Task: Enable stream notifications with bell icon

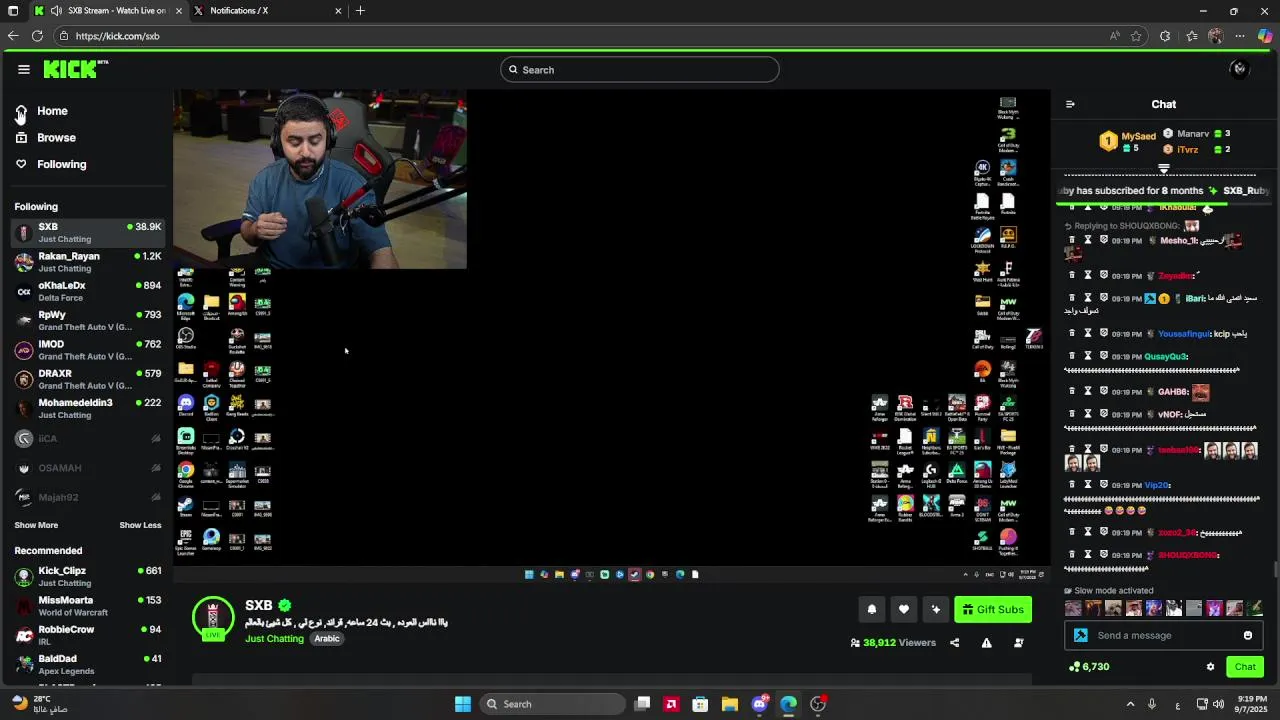Action: point(872,609)
